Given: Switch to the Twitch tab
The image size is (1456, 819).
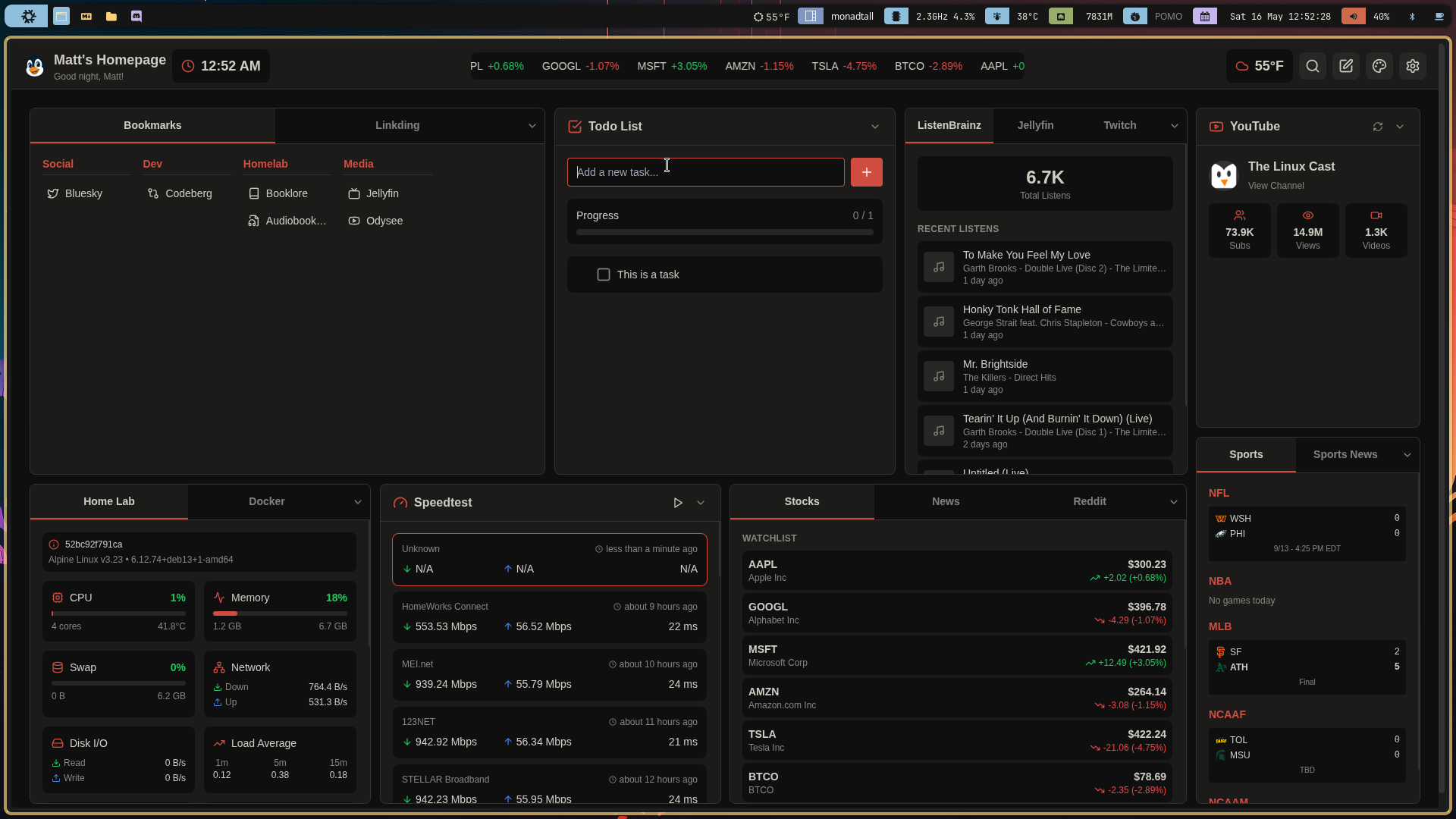Looking at the screenshot, I should point(1119,125).
